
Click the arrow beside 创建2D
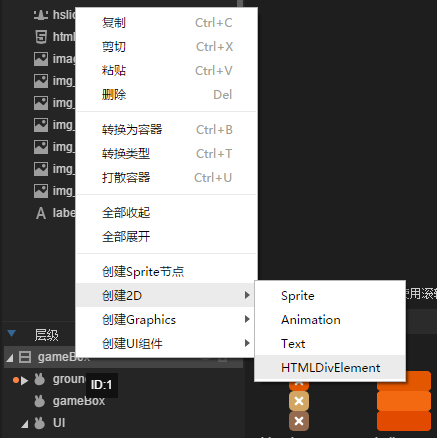click(x=247, y=295)
